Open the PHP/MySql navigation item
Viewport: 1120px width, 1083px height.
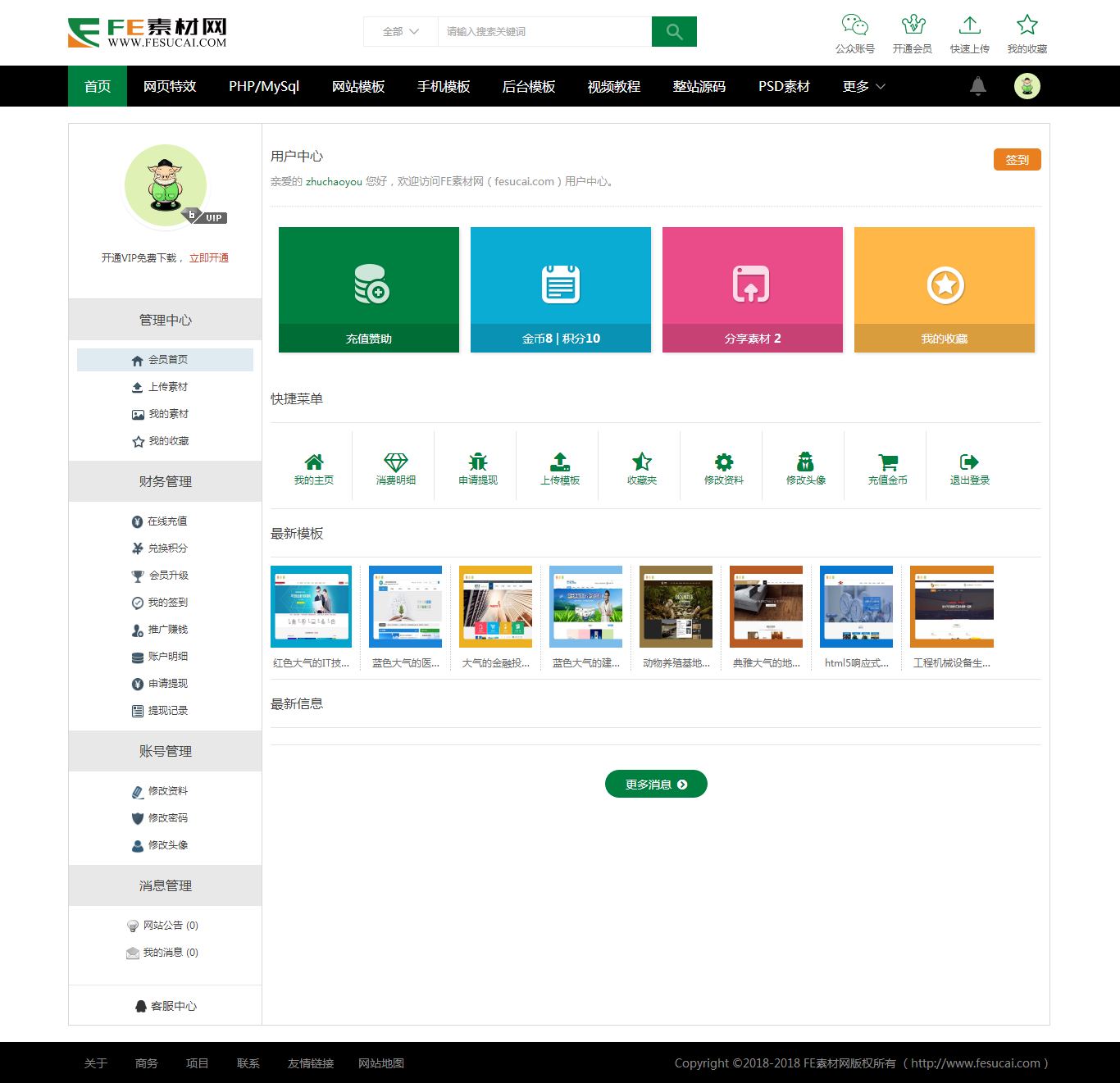264,86
